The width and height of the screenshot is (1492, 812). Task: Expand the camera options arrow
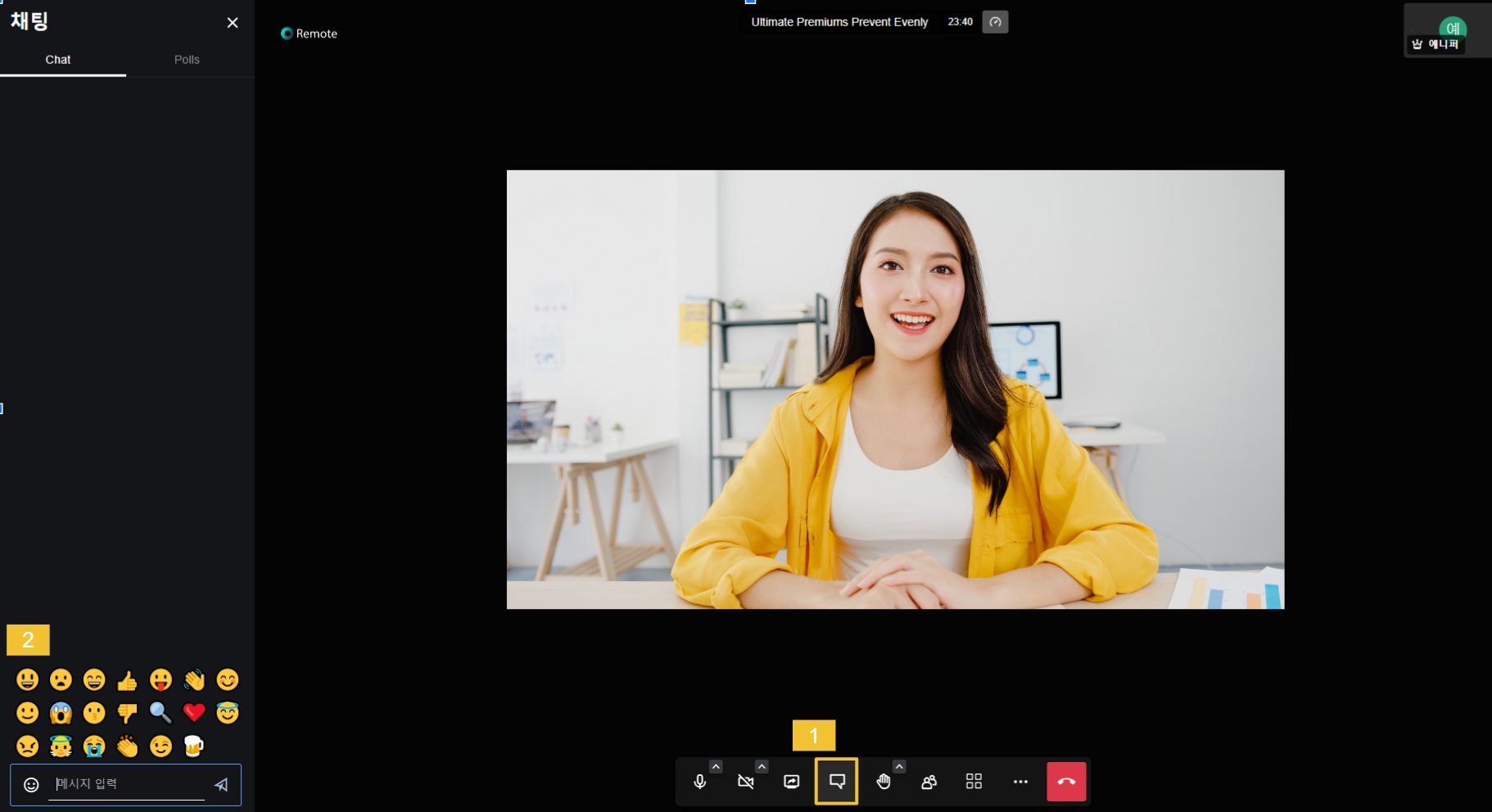(x=762, y=767)
